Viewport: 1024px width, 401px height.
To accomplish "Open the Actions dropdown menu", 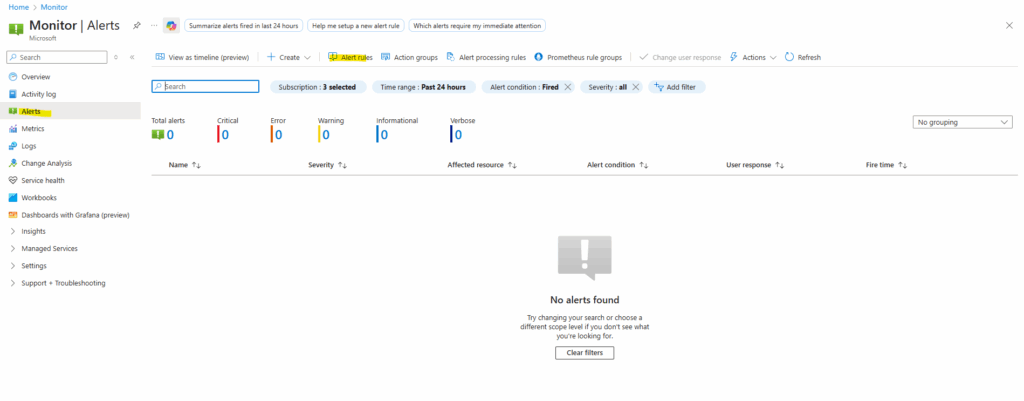I will coord(753,57).
